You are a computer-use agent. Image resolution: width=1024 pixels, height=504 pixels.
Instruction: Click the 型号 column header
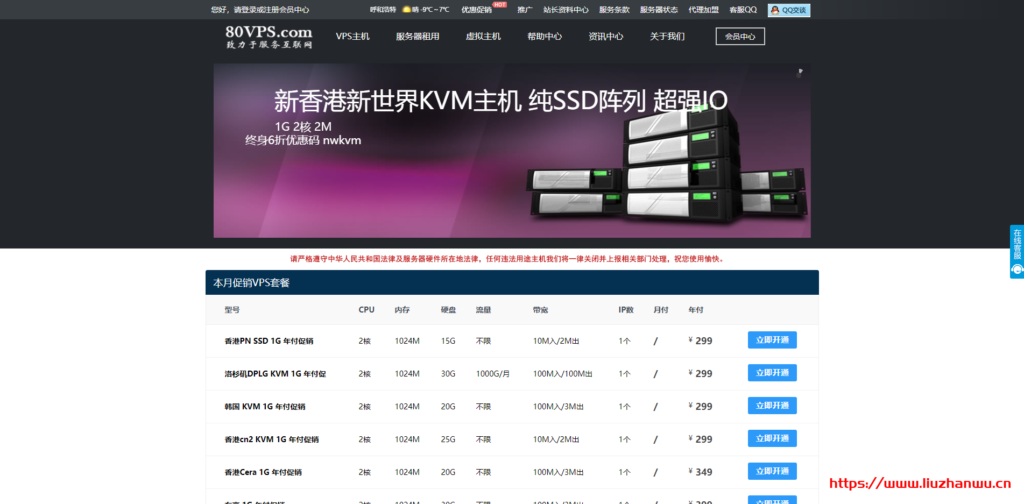(x=232, y=309)
